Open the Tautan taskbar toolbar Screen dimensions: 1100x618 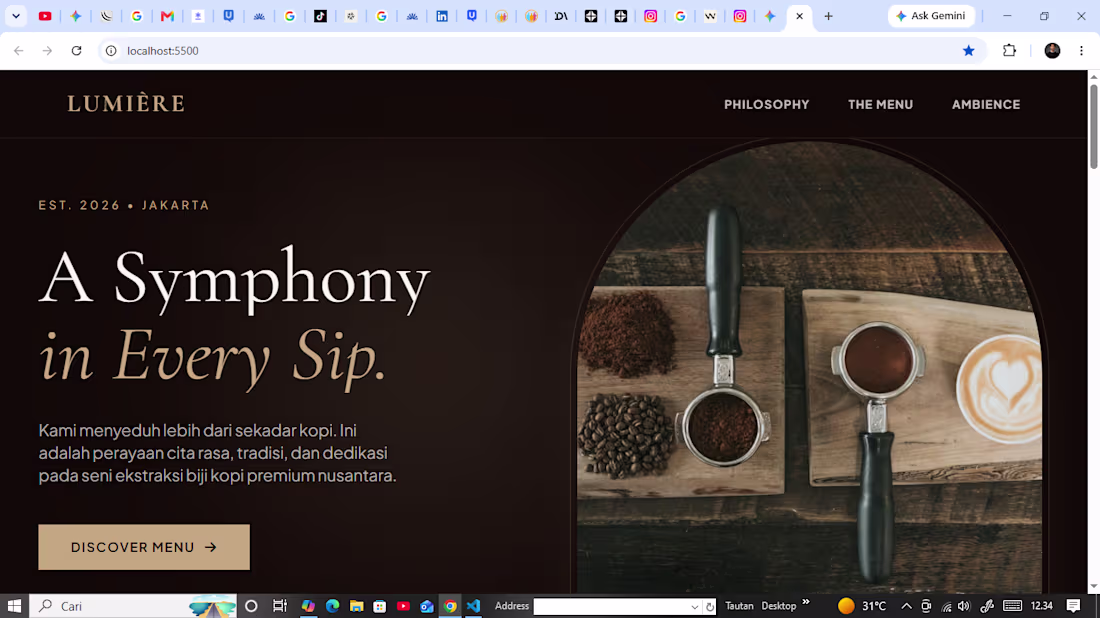pos(739,606)
